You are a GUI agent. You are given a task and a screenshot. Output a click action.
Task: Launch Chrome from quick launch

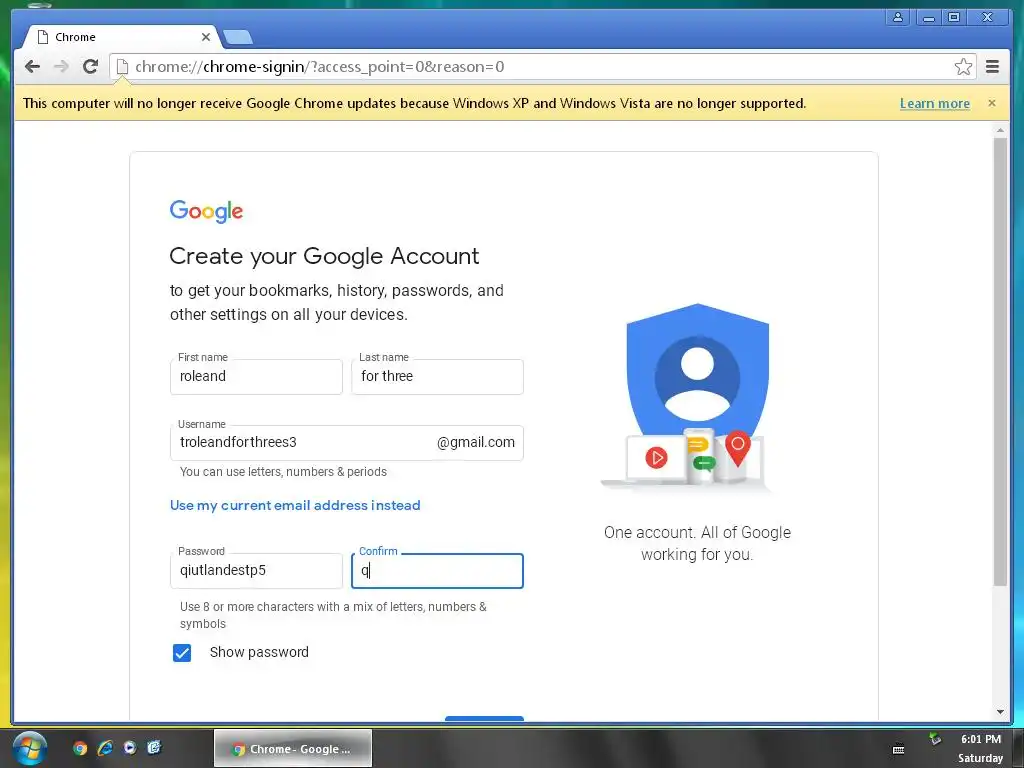[80, 748]
